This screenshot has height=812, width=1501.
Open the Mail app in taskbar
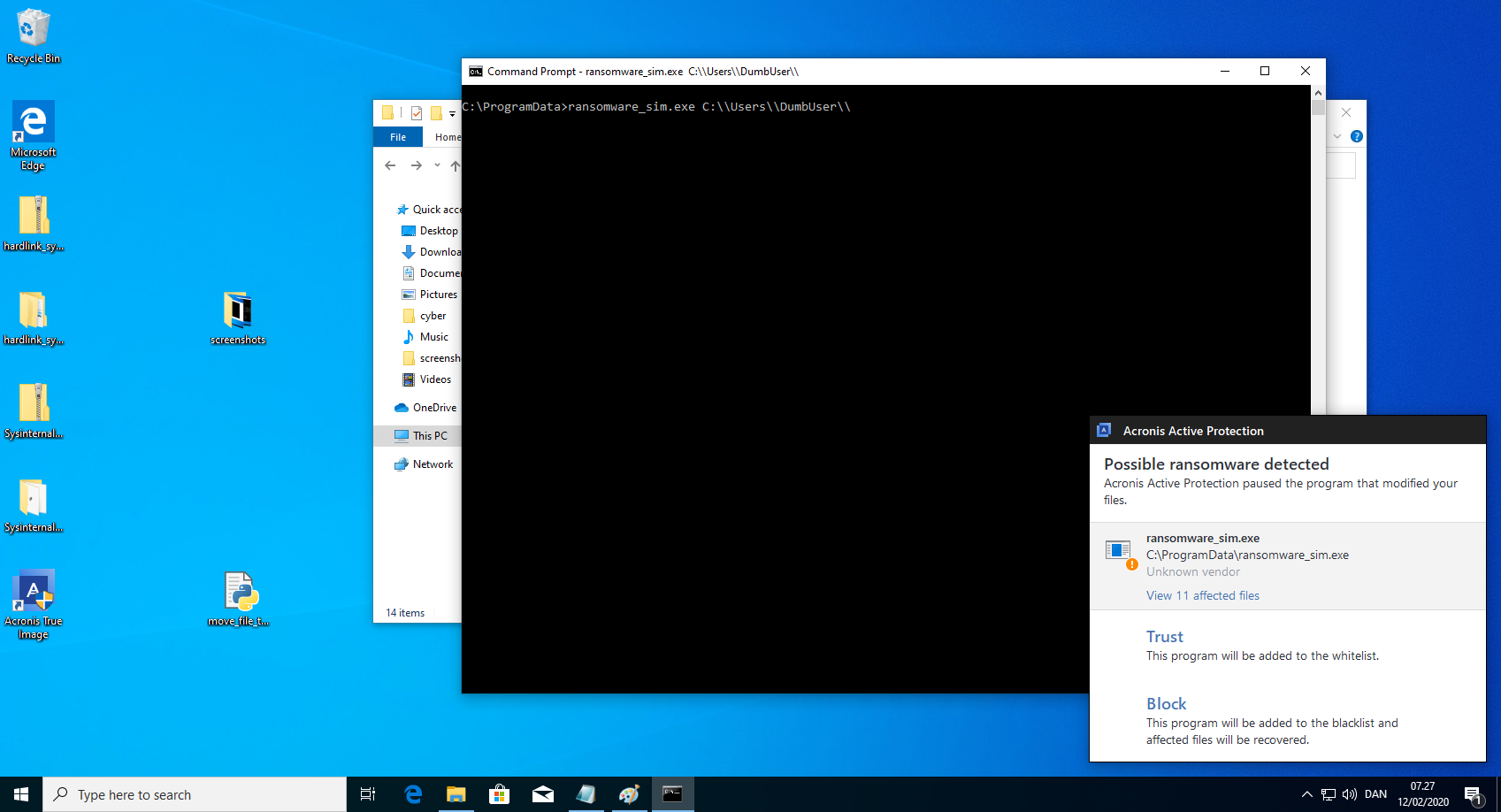543,794
